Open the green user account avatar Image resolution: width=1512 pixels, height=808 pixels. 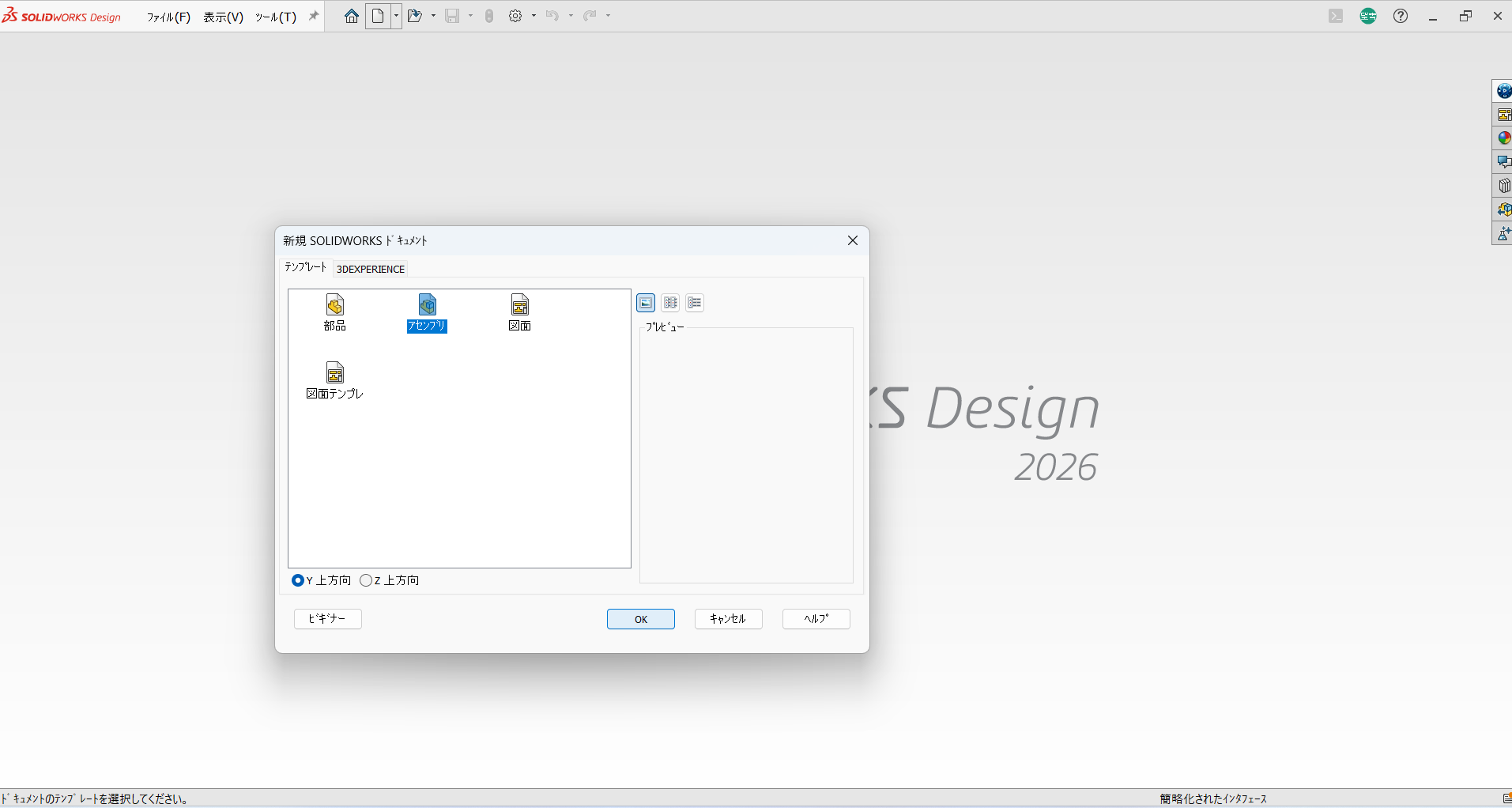(1368, 16)
